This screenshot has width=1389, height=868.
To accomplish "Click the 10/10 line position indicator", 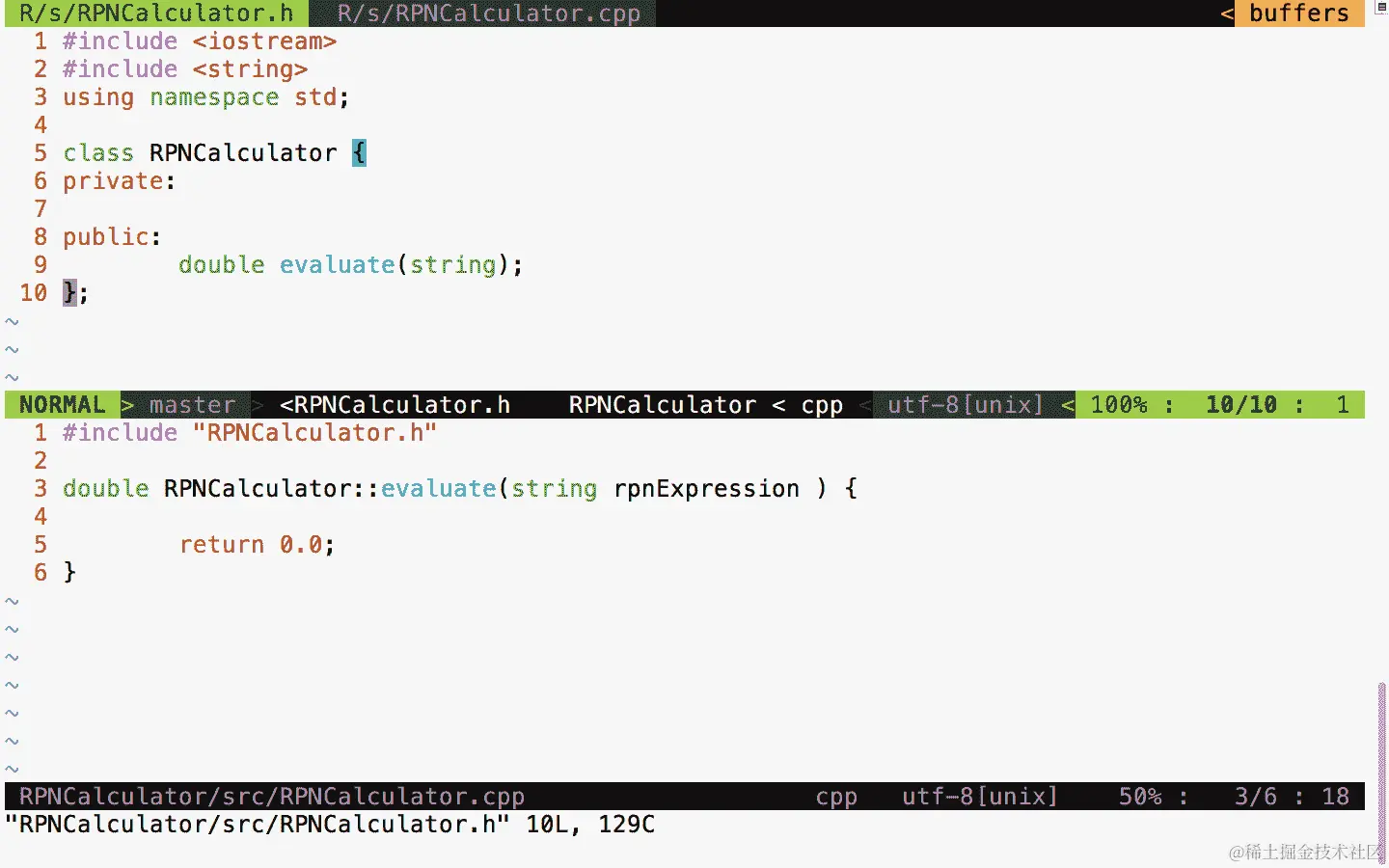I will coord(1241,405).
